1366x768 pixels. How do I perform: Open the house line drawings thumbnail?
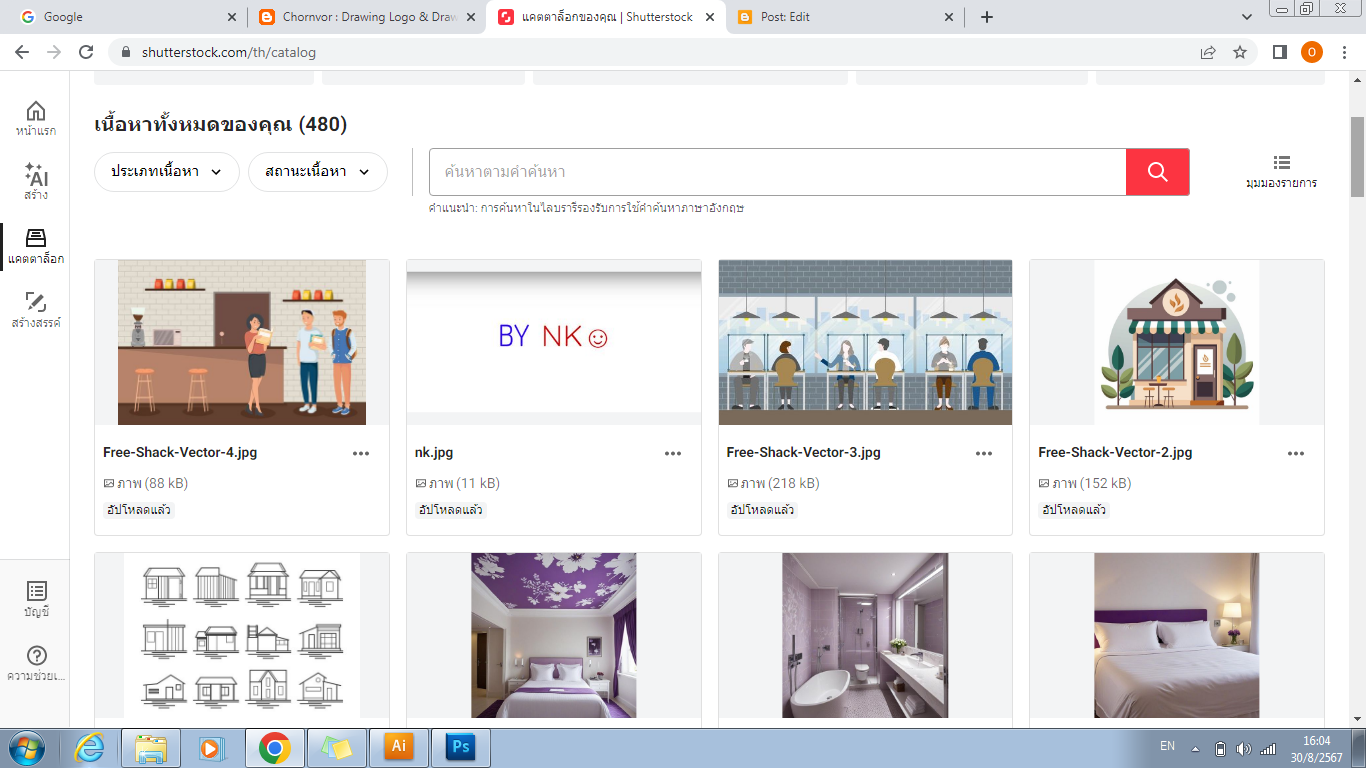click(x=242, y=636)
